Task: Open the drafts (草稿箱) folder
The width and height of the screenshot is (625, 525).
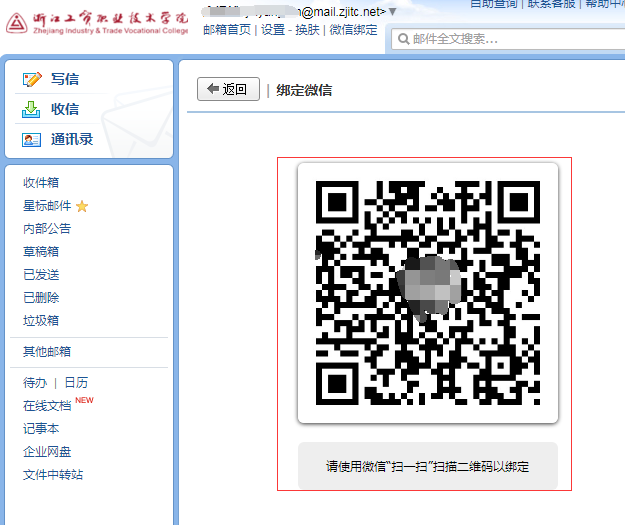Action: point(41,251)
